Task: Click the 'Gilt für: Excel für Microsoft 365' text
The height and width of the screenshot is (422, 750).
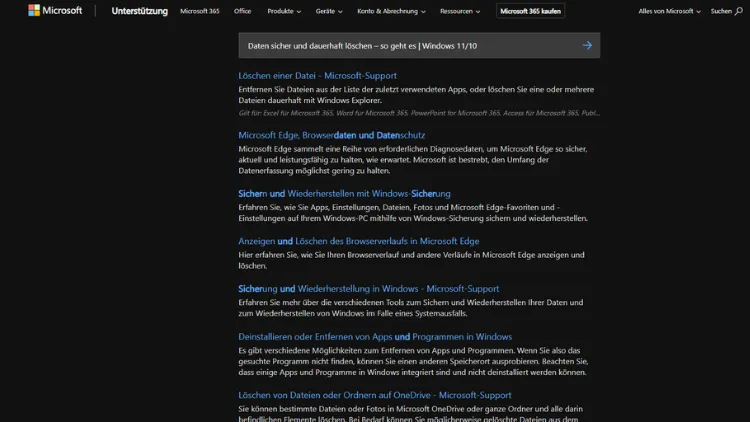Action: click(x=419, y=113)
